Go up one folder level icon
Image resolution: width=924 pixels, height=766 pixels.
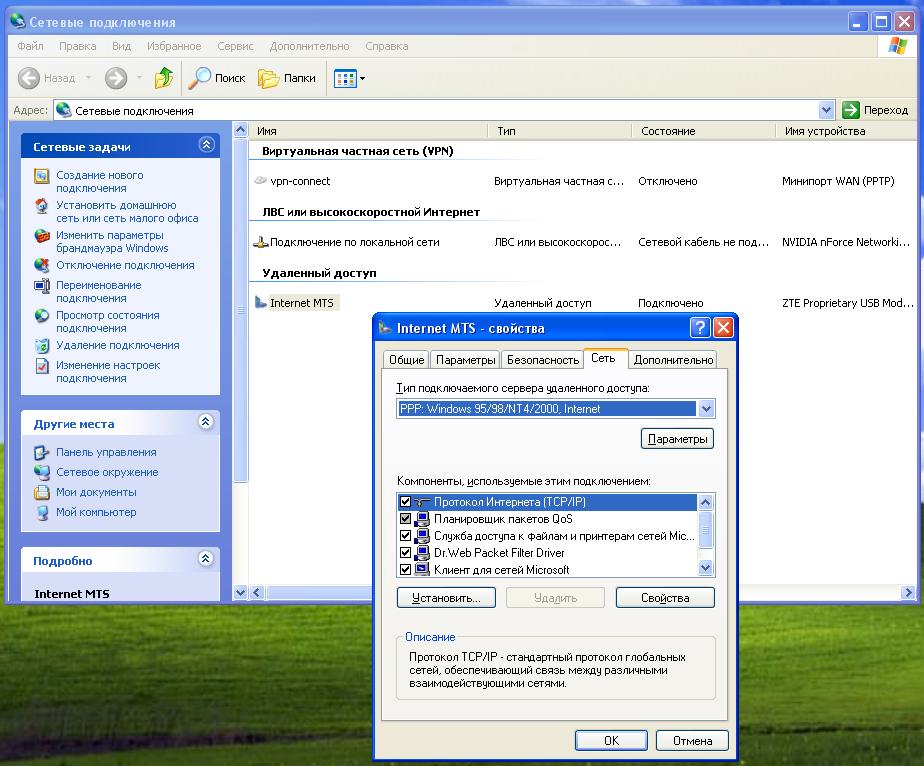coord(164,78)
